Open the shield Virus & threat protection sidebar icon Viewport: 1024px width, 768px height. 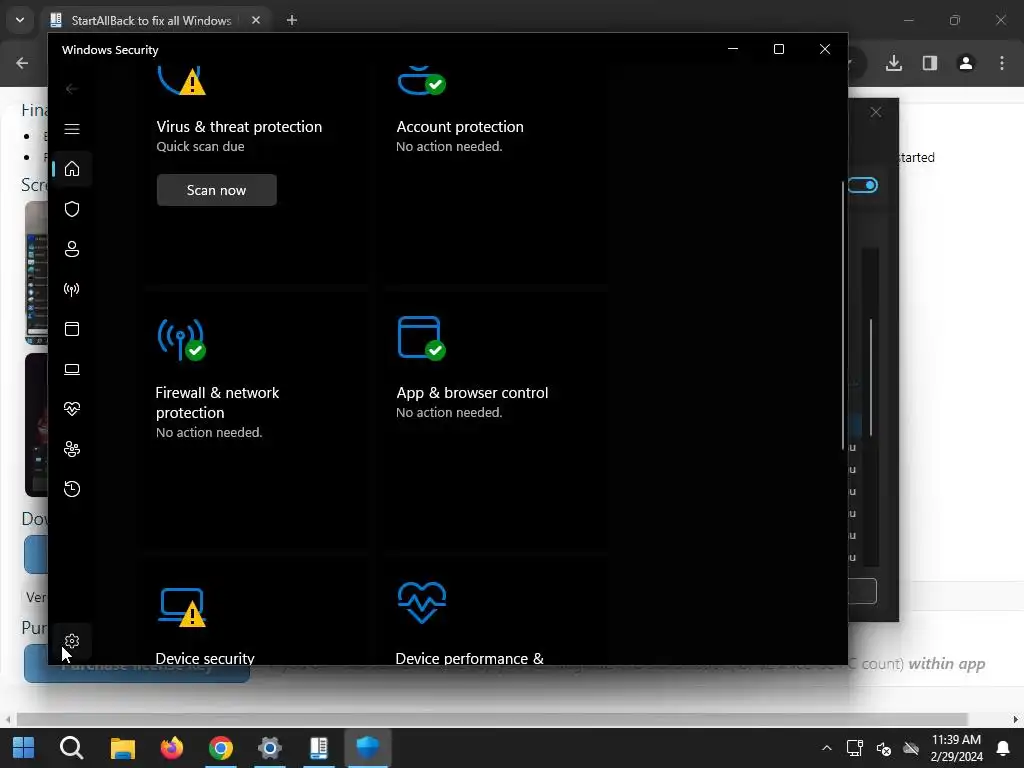(72, 209)
